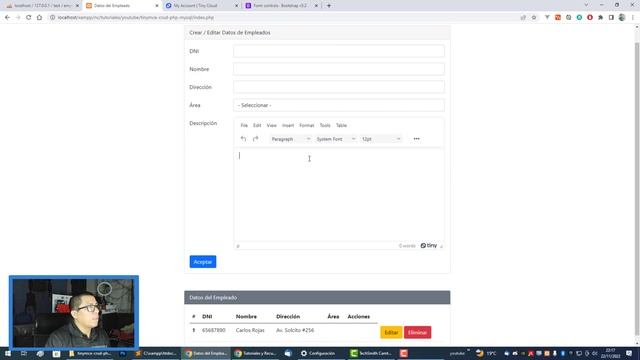
Task: Open the Paragraph block format dropdown
Action: [x=291, y=139]
